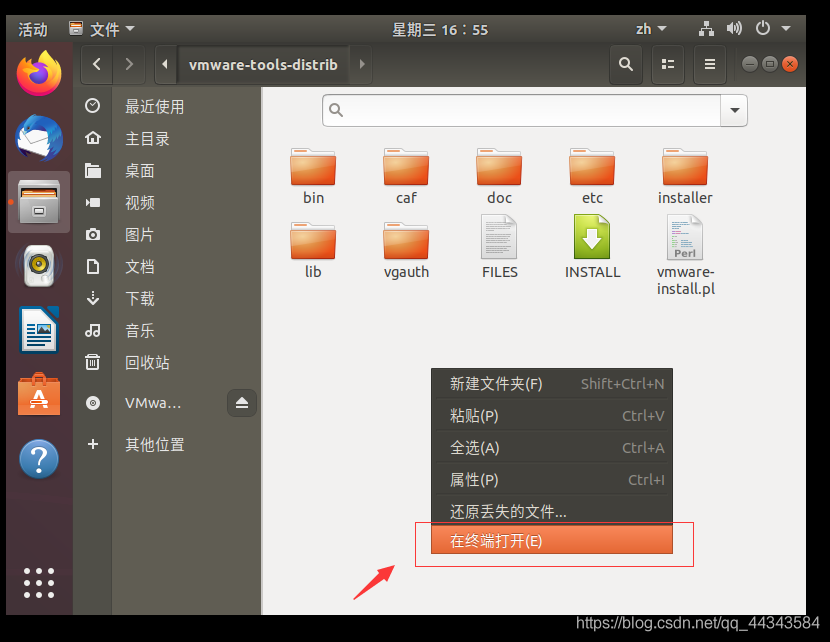The image size is (830, 642).
Task: Switch to list view
Action: tap(668, 65)
